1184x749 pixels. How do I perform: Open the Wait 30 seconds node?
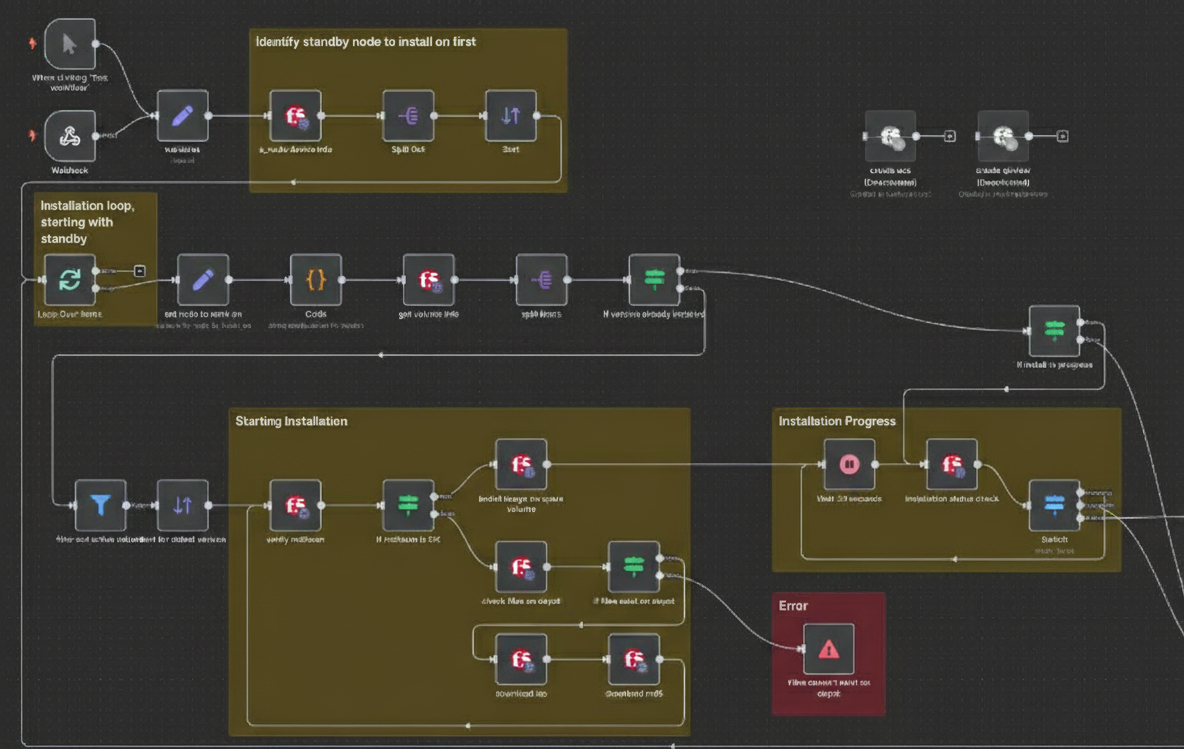849,464
